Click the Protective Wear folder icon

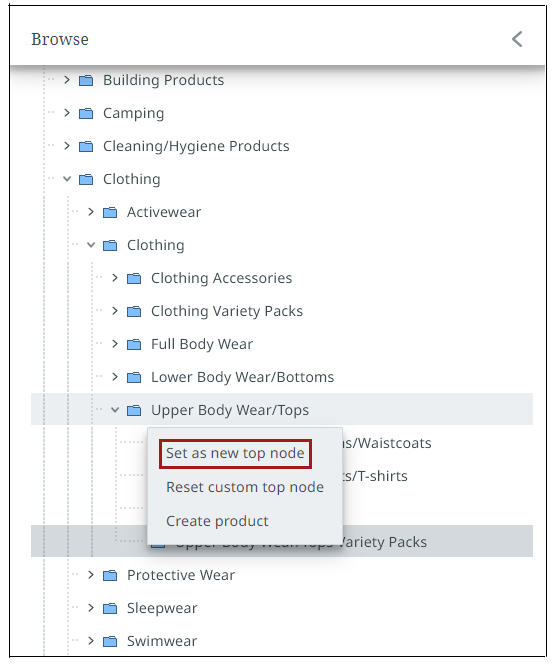point(110,575)
